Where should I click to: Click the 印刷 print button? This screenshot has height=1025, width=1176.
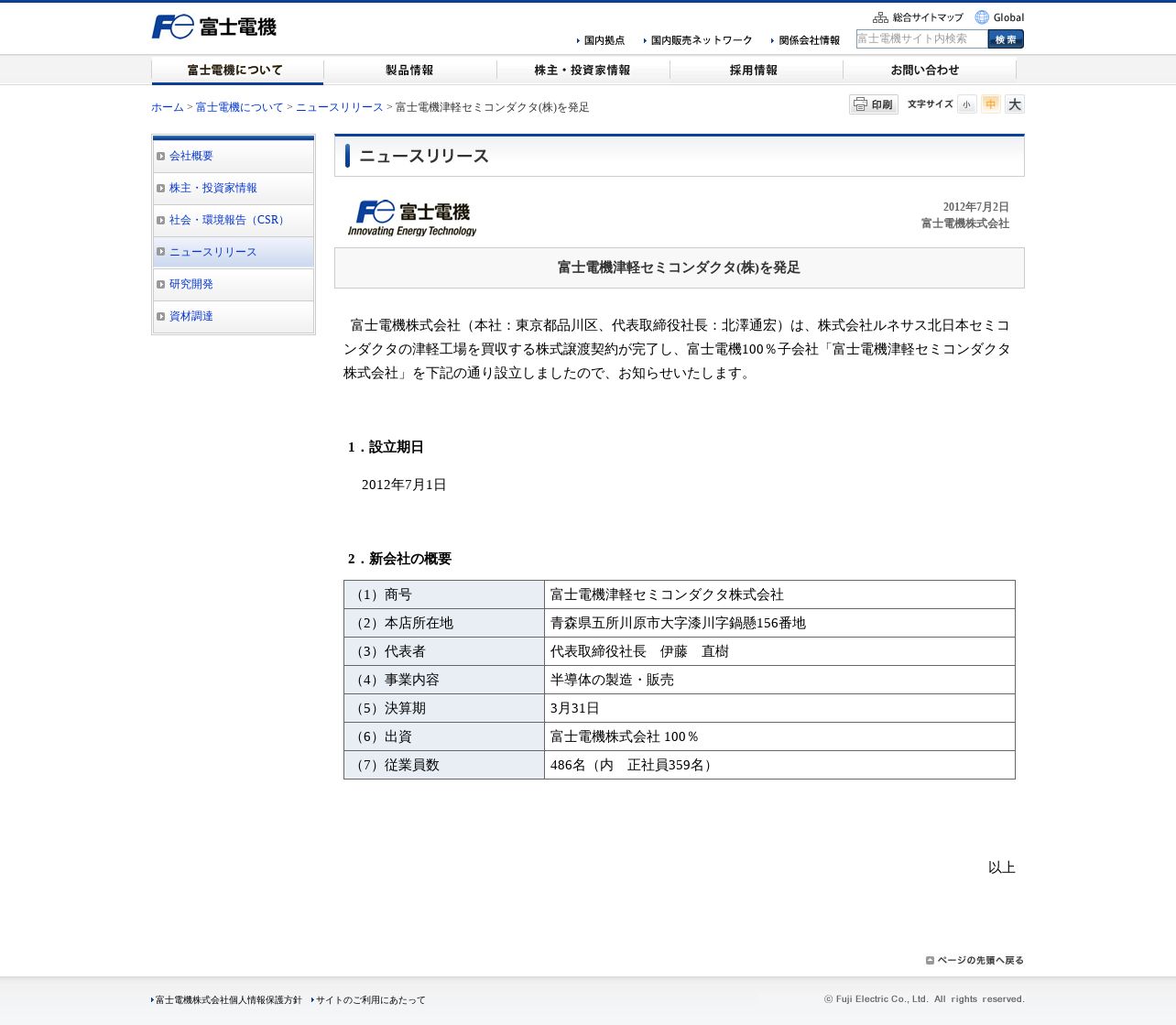[x=873, y=104]
